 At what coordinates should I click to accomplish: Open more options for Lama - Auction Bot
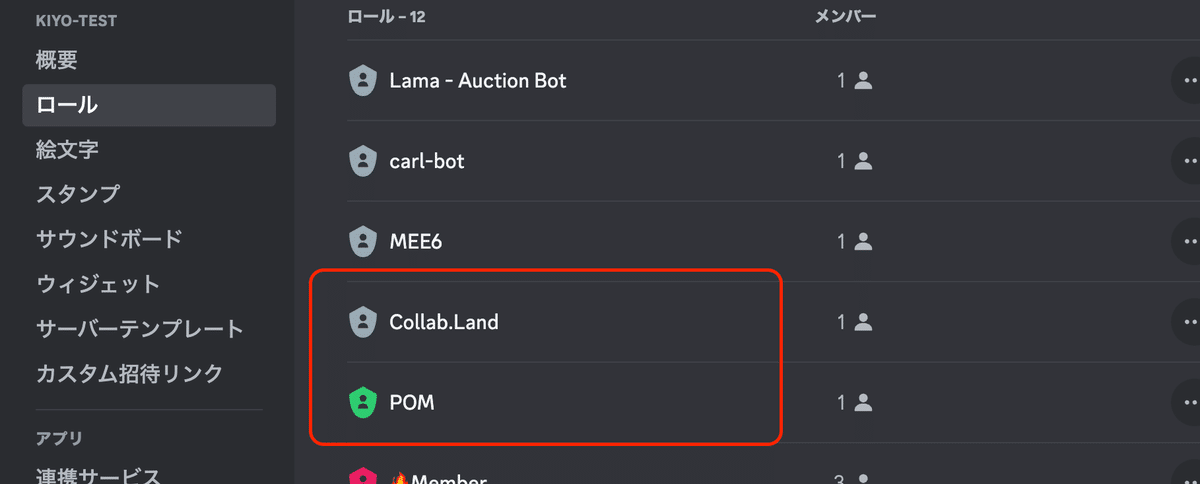1187,81
